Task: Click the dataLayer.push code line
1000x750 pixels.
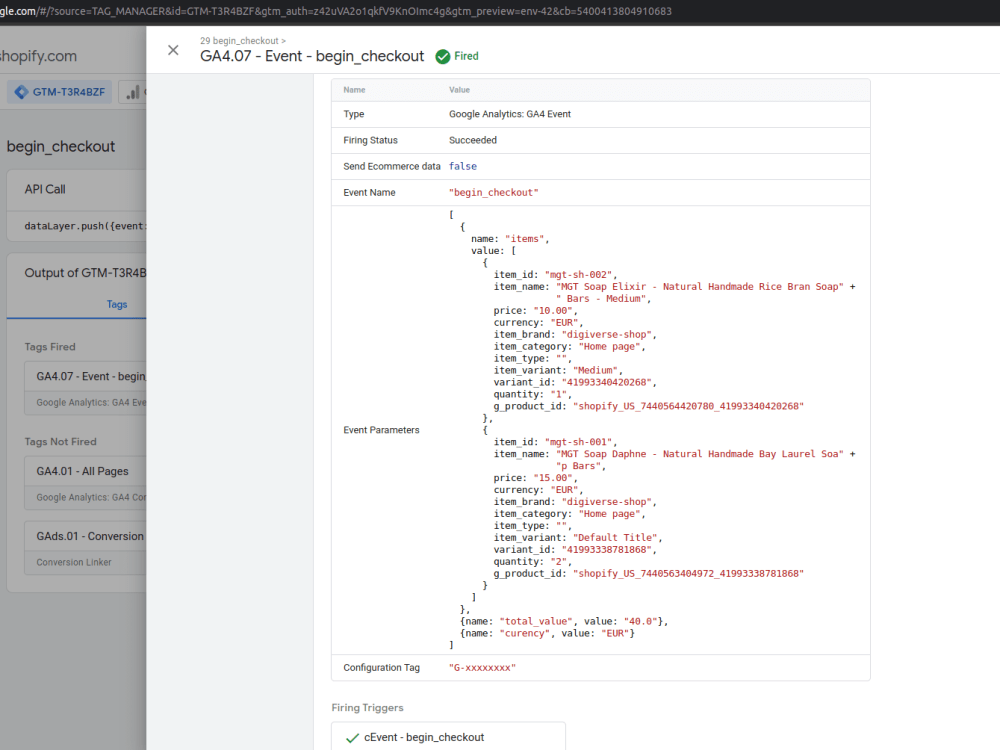Action: 85,226
